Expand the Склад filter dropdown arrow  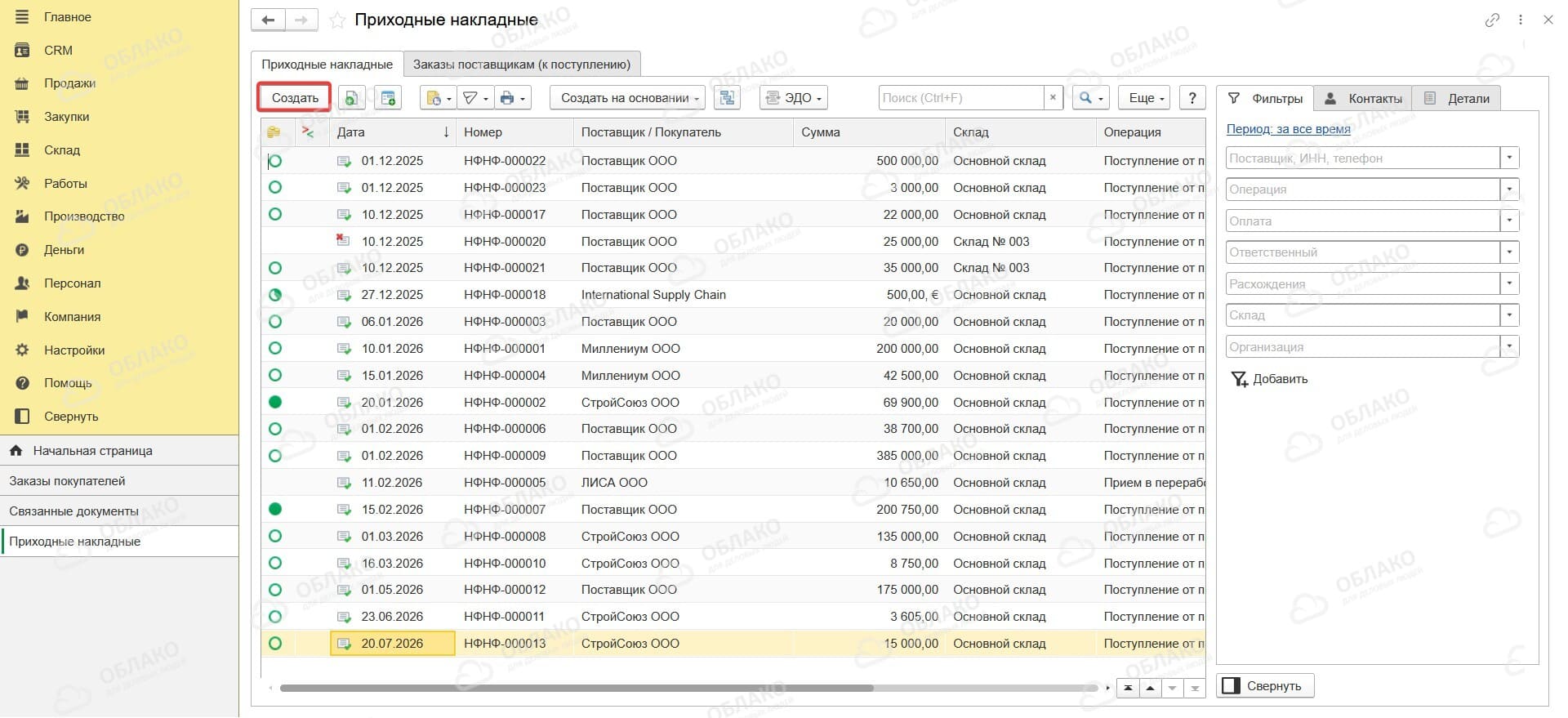coord(1509,315)
